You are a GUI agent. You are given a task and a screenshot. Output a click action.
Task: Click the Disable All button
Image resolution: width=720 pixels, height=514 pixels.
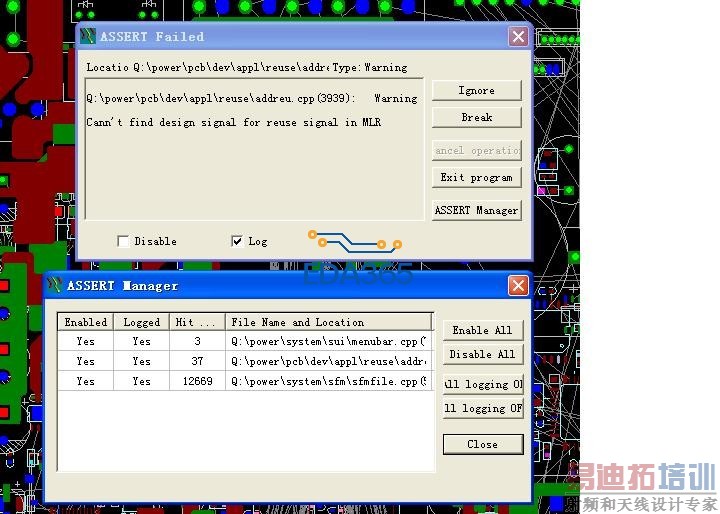[x=483, y=354]
